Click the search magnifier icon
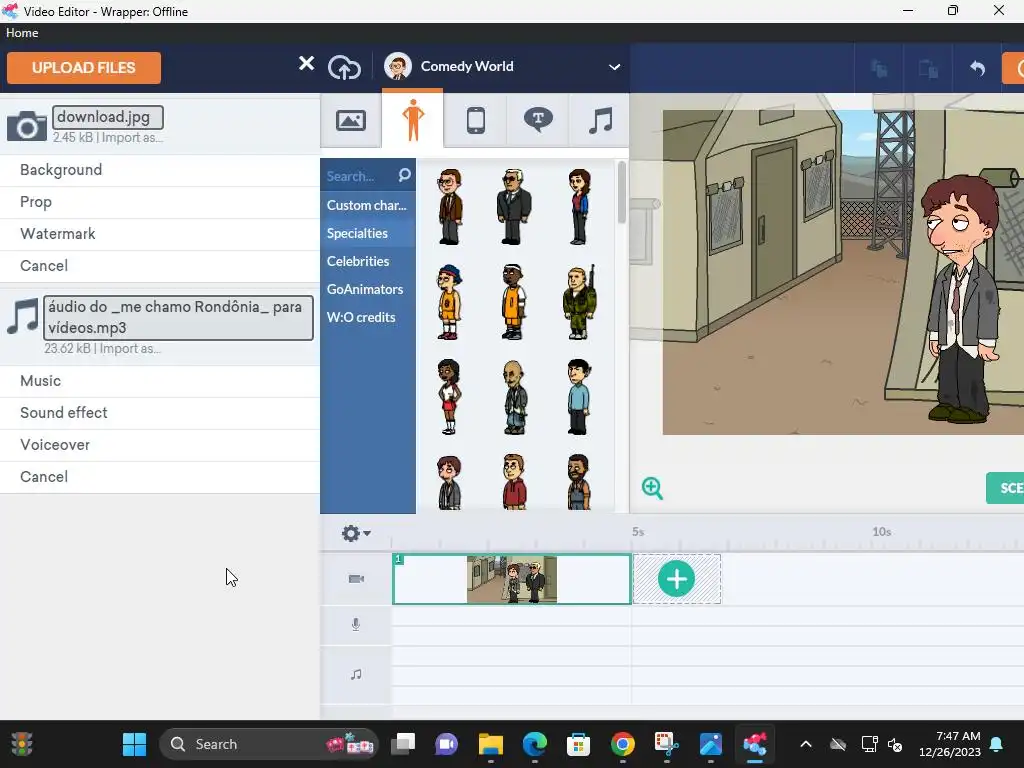 point(404,175)
